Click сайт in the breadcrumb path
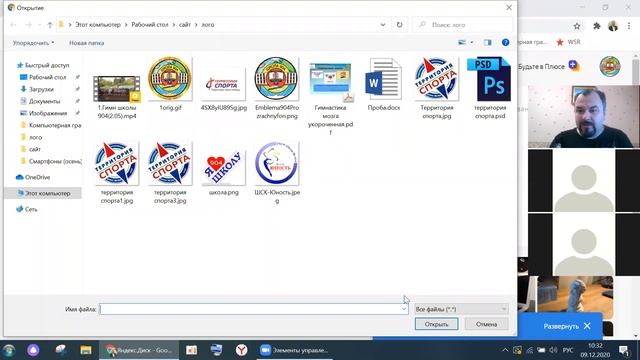This screenshot has height=360, width=640. [185, 25]
